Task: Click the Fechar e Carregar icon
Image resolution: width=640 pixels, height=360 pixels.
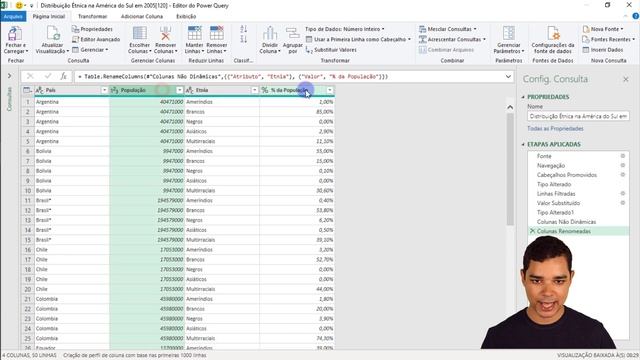Action: (x=16, y=33)
